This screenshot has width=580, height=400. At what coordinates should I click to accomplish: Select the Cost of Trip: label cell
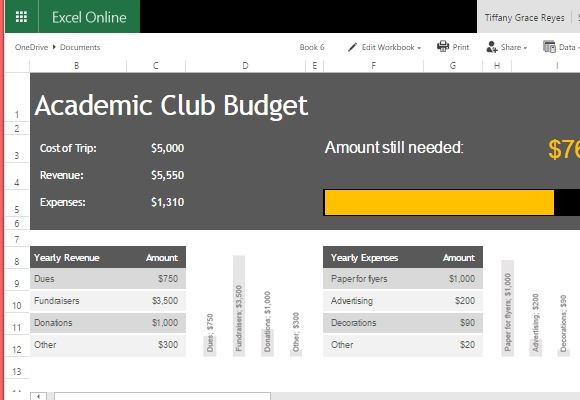click(68, 148)
